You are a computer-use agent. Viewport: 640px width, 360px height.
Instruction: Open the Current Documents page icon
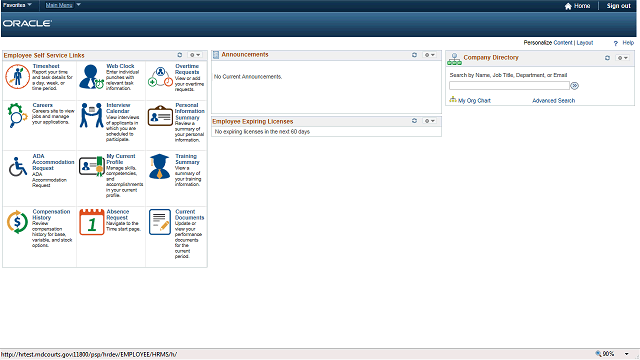coord(160,222)
